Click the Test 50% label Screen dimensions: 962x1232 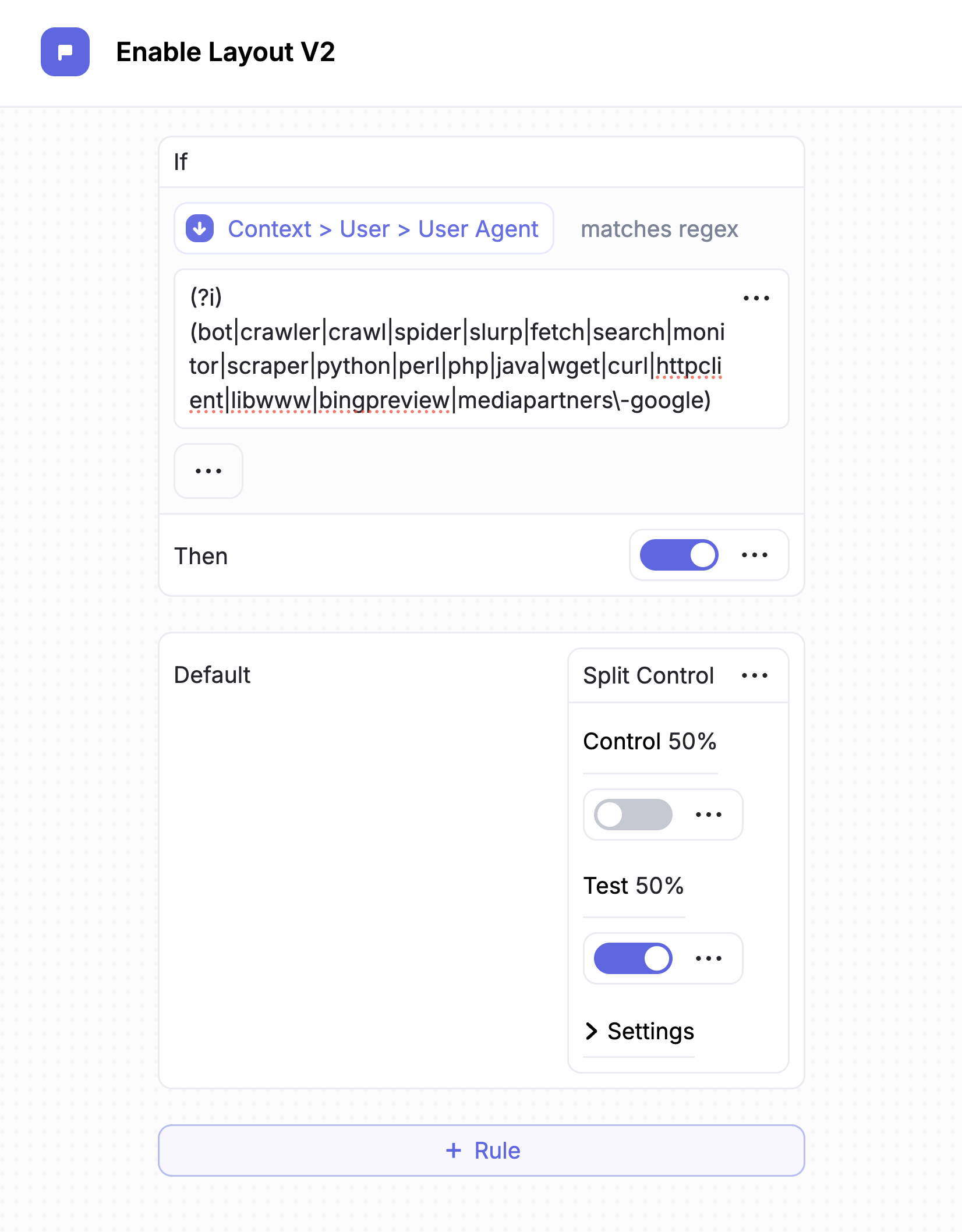pyautogui.click(x=634, y=886)
